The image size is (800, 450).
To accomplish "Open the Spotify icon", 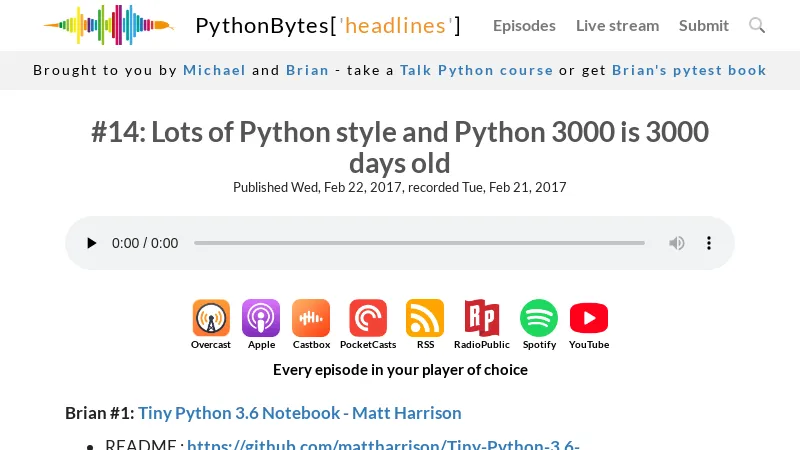I will [x=539, y=319].
